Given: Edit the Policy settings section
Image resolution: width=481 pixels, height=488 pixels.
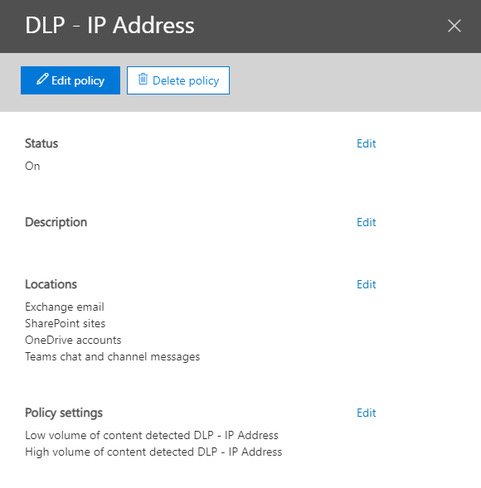Looking at the screenshot, I should point(366,413).
